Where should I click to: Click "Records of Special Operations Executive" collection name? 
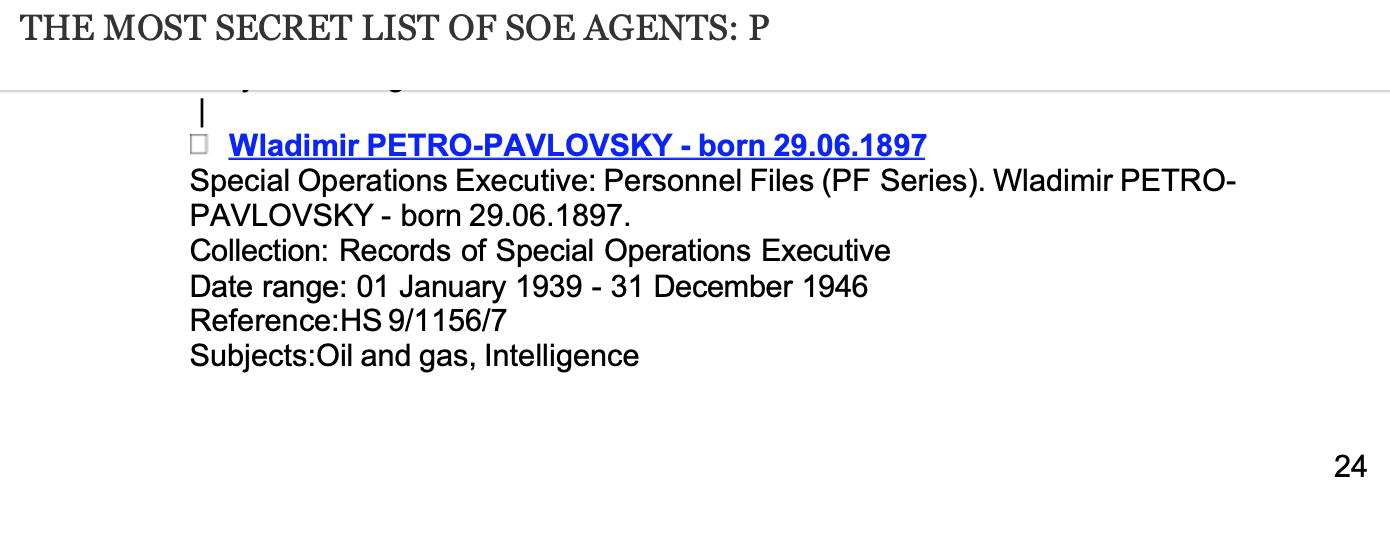(x=615, y=250)
